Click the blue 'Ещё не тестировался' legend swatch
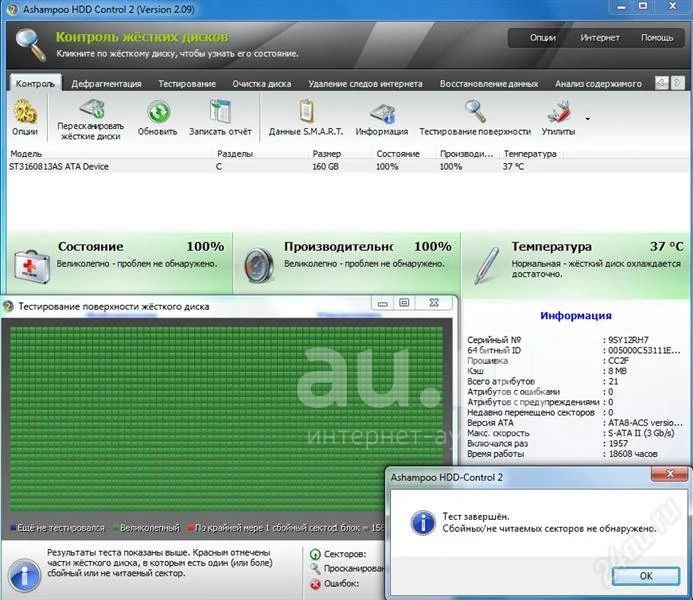Image resolution: width=693 pixels, height=600 pixels. tap(13, 528)
